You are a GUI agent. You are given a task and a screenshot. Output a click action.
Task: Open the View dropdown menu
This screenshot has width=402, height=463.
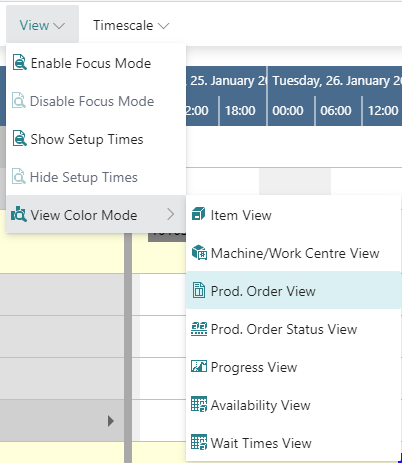click(42, 25)
